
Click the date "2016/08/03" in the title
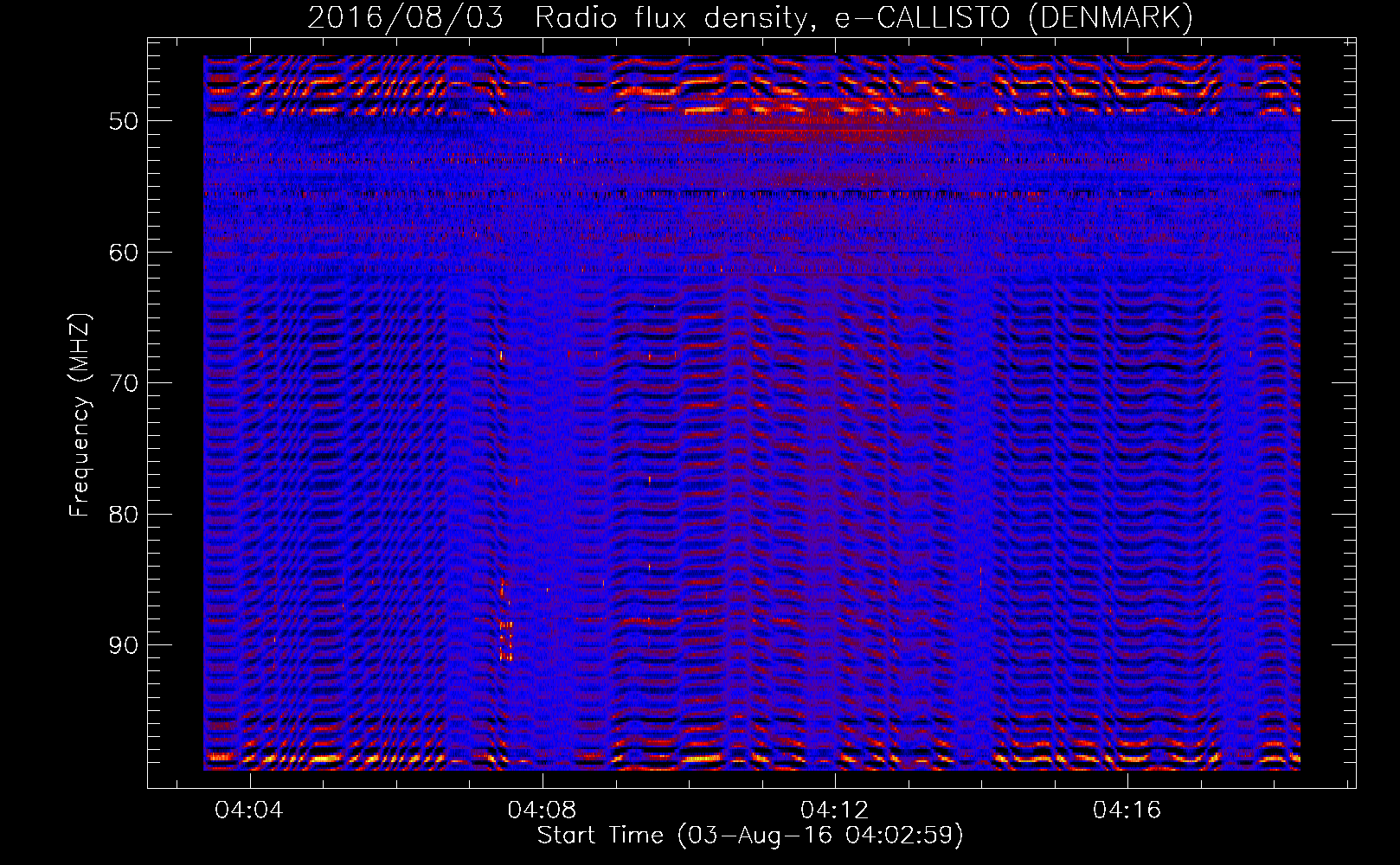[406, 18]
